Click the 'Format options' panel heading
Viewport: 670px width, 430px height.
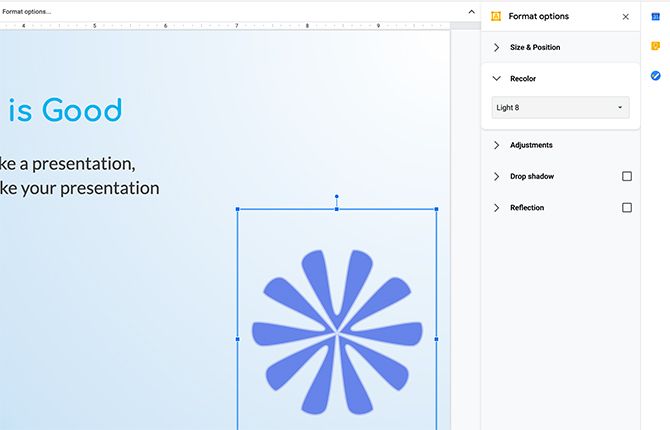coord(538,16)
